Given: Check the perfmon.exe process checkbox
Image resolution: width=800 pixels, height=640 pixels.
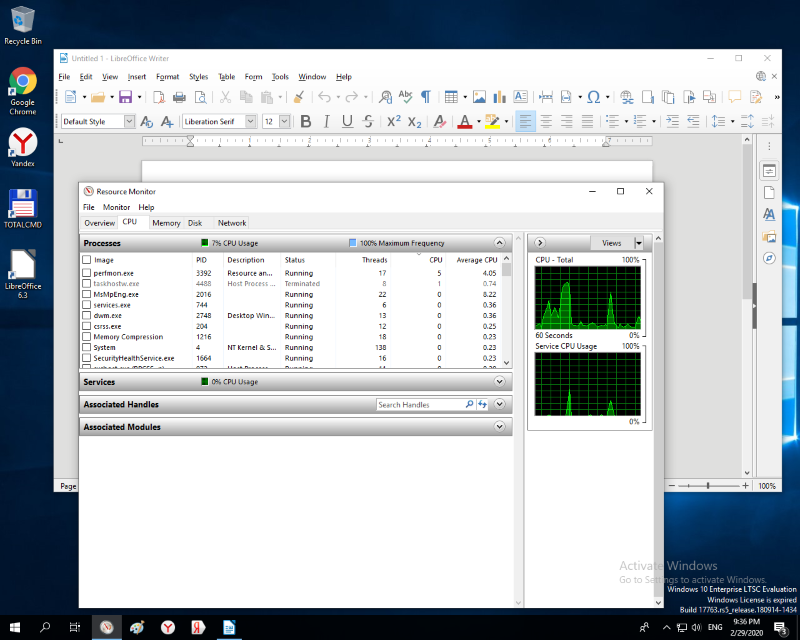Looking at the screenshot, I should pyautogui.click(x=87, y=273).
